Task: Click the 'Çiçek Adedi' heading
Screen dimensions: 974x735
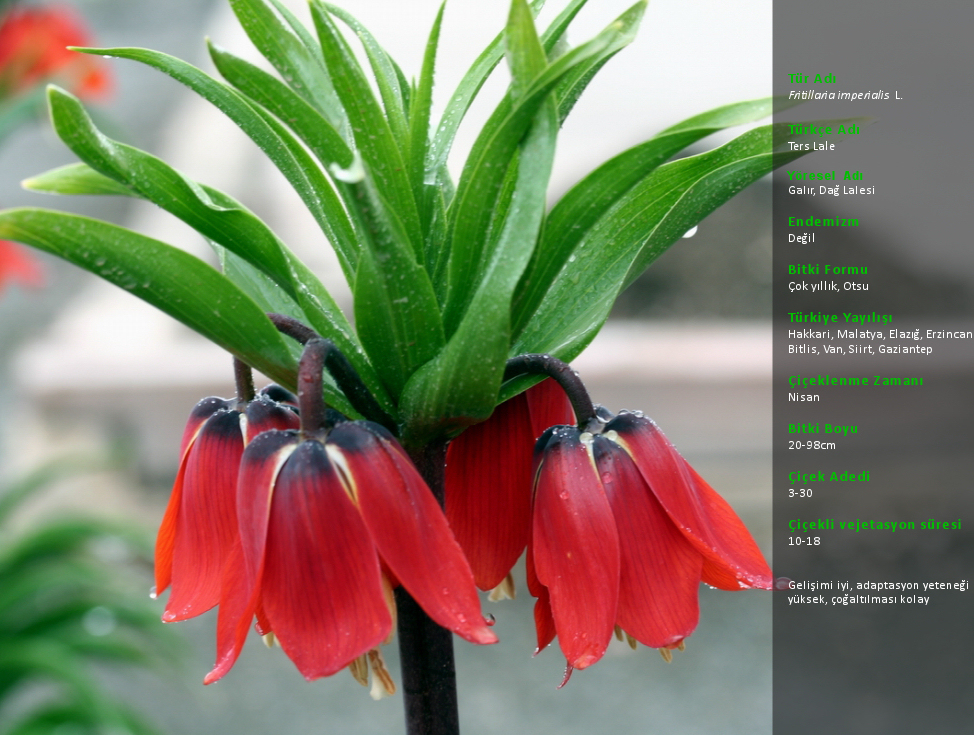Action: point(829,477)
